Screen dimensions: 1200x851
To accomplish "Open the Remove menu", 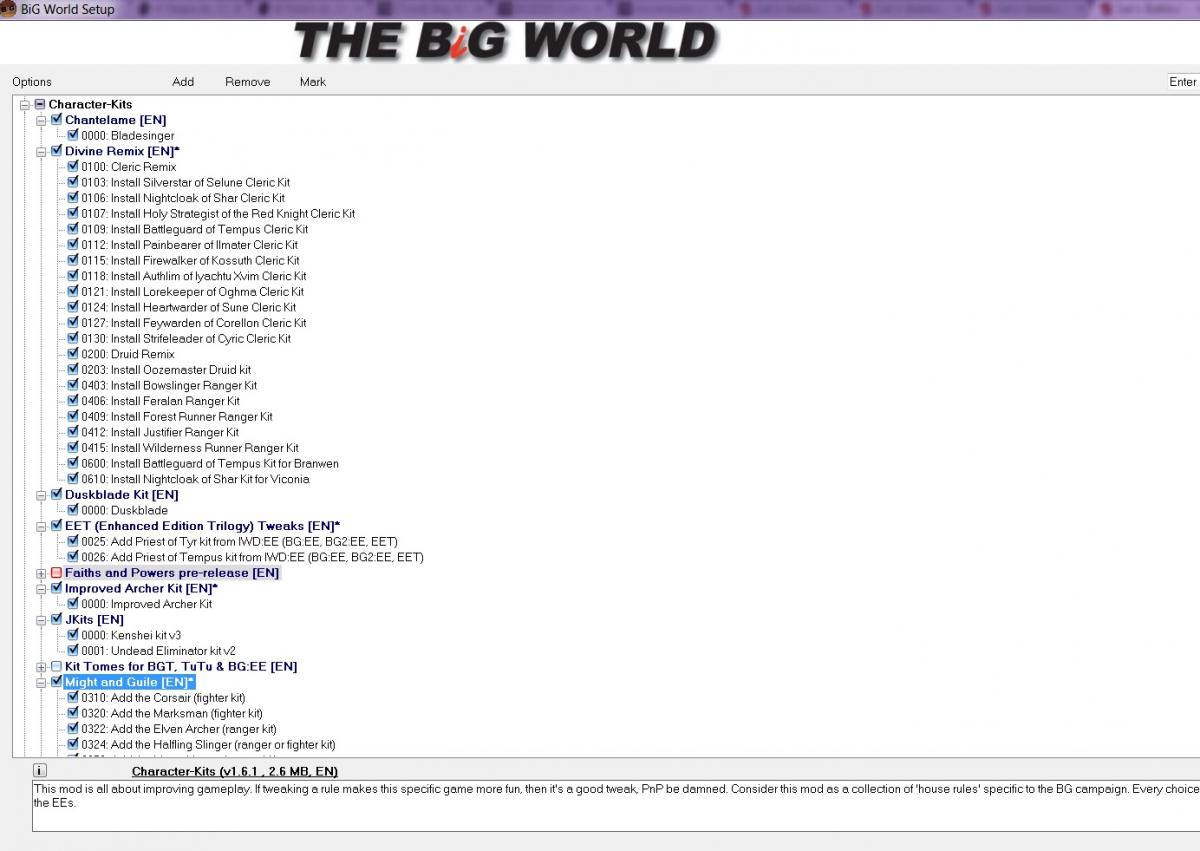I will pos(247,82).
